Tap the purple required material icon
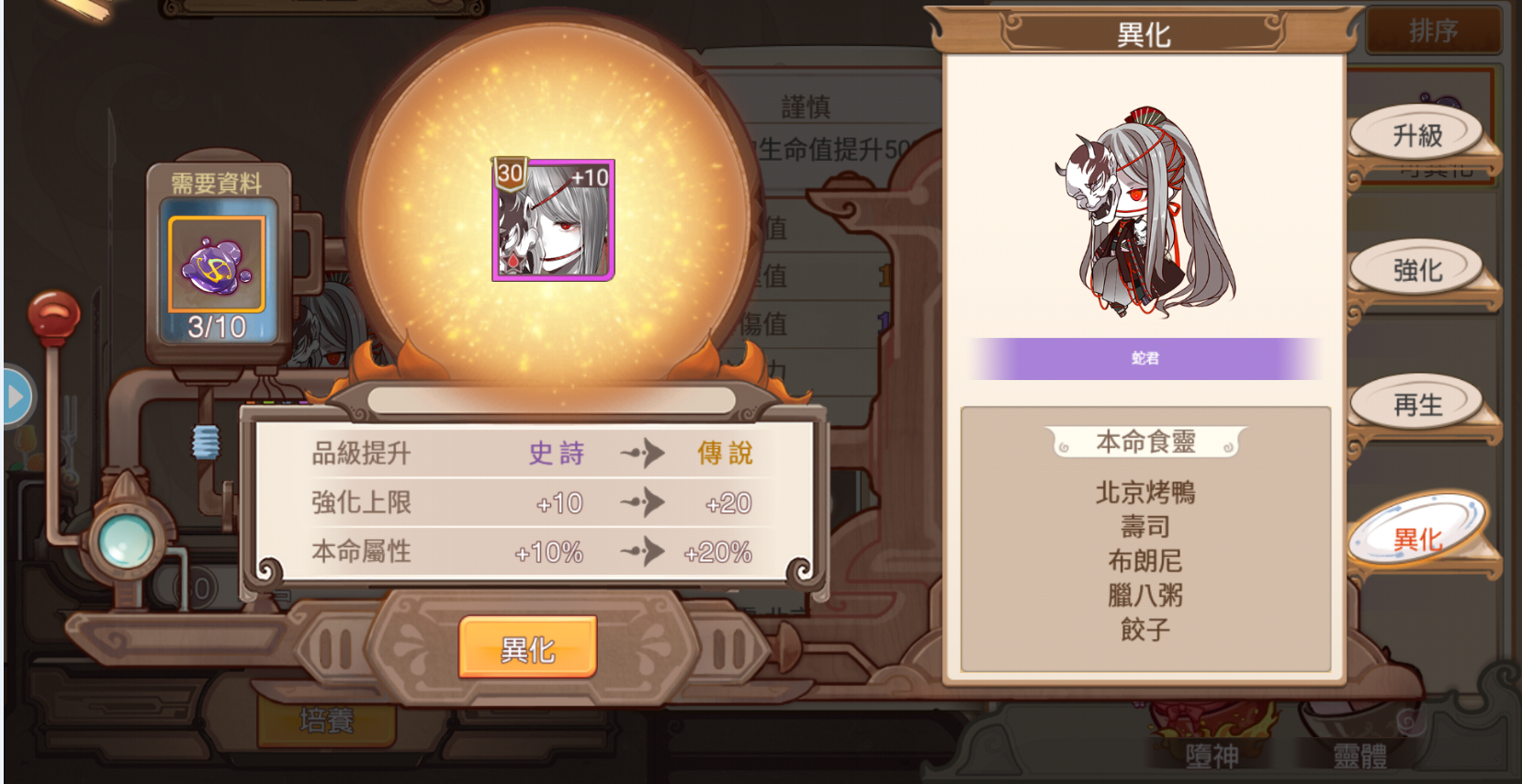The height and width of the screenshot is (784, 1522). point(217,265)
